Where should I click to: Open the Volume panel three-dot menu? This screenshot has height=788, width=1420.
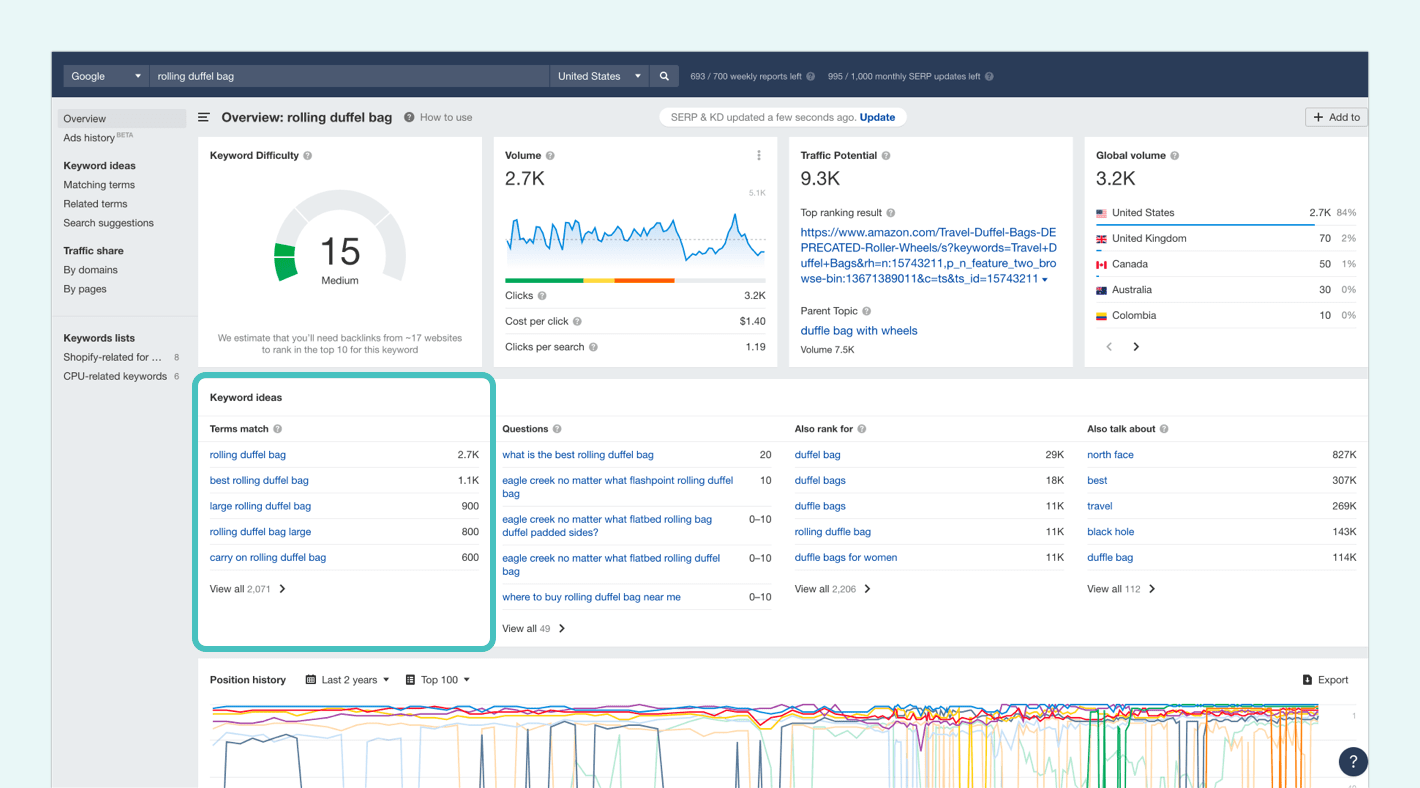(x=759, y=155)
